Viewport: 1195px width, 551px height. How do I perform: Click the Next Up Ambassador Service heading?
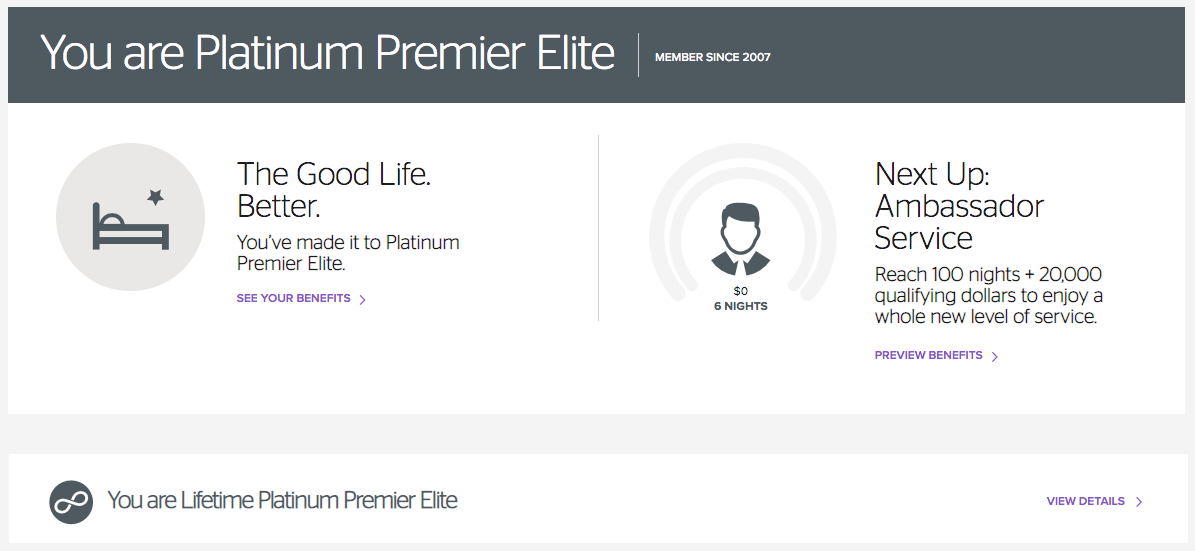(x=958, y=206)
